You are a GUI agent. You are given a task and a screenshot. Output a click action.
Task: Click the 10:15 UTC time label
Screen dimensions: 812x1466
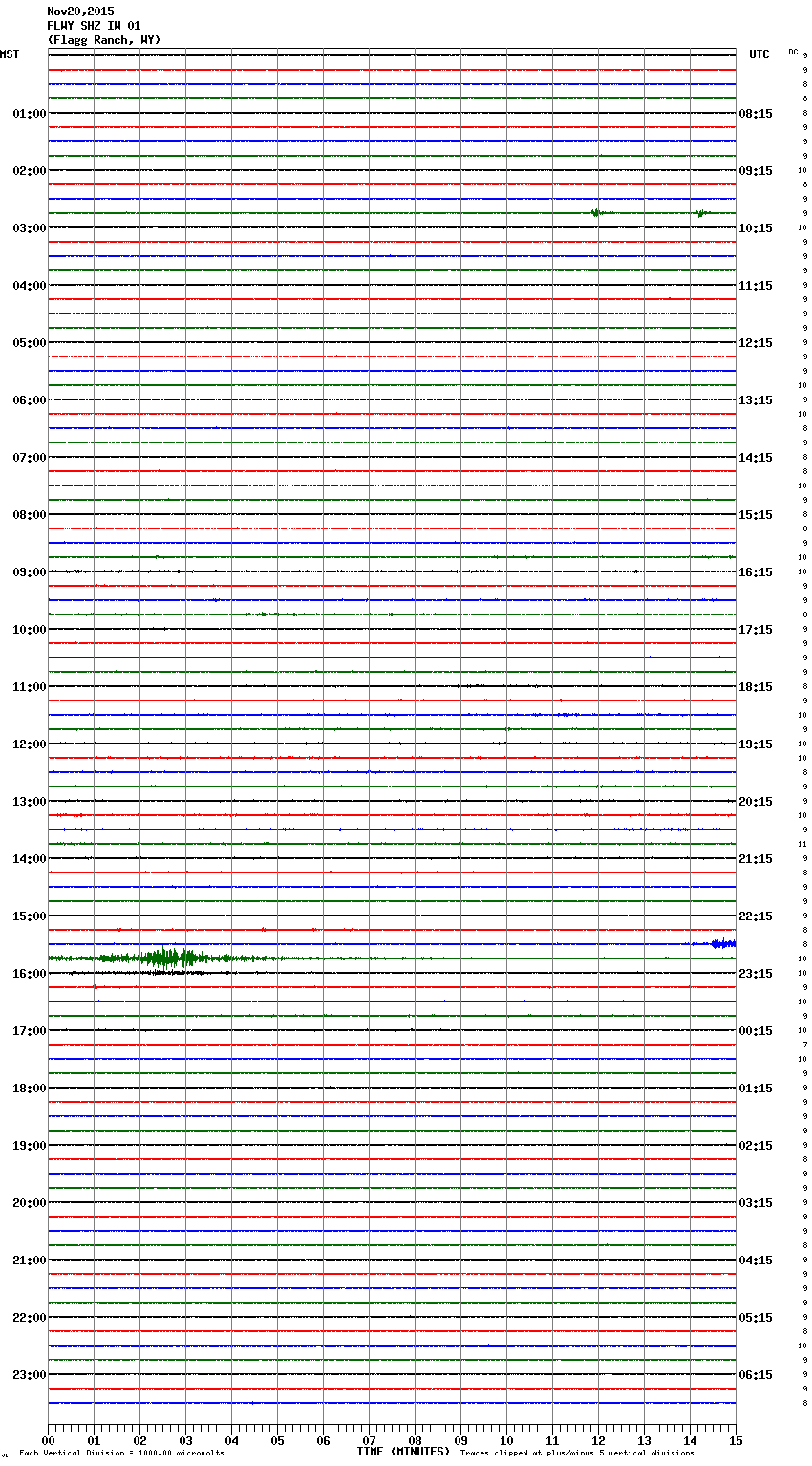point(756,228)
